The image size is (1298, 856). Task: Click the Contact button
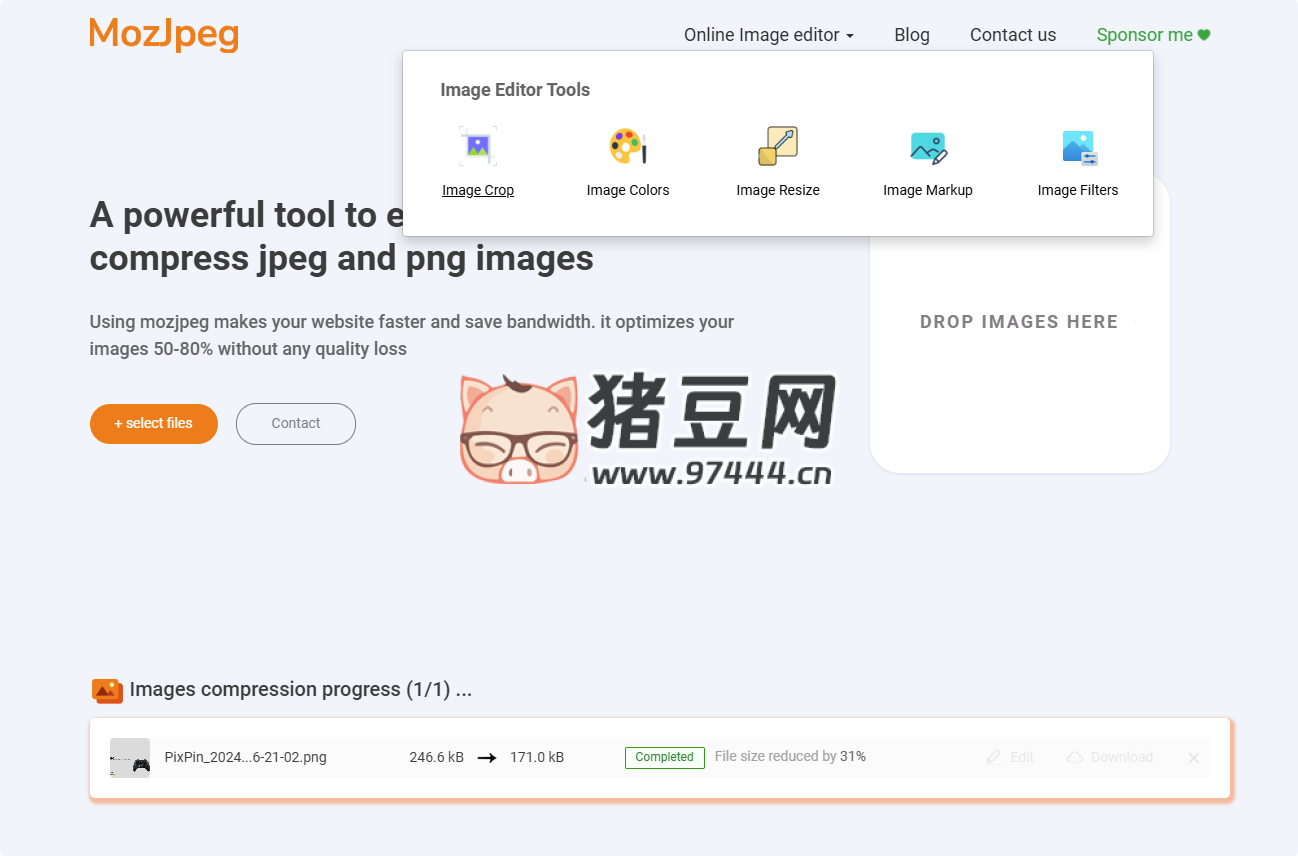coord(295,423)
